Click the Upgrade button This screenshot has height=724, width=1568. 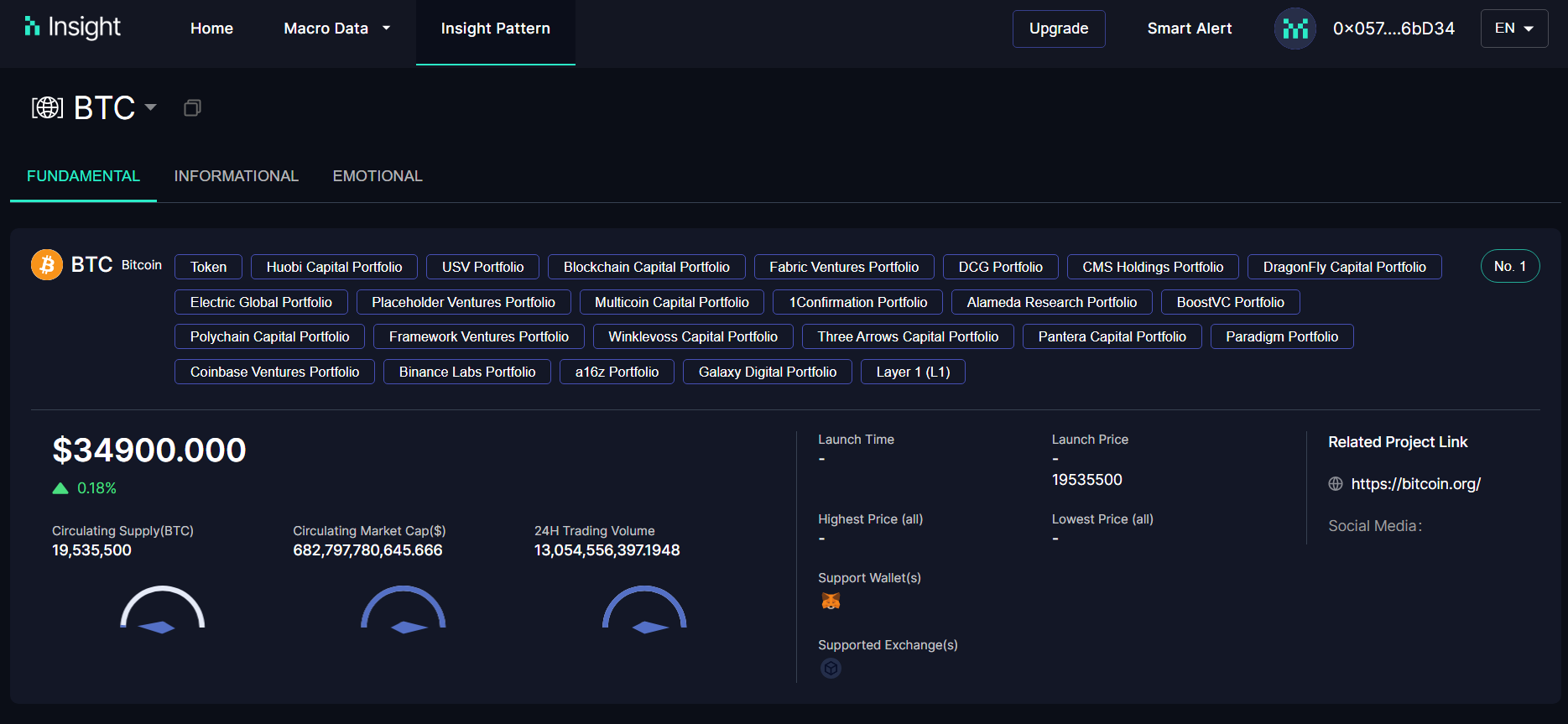point(1059,29)
